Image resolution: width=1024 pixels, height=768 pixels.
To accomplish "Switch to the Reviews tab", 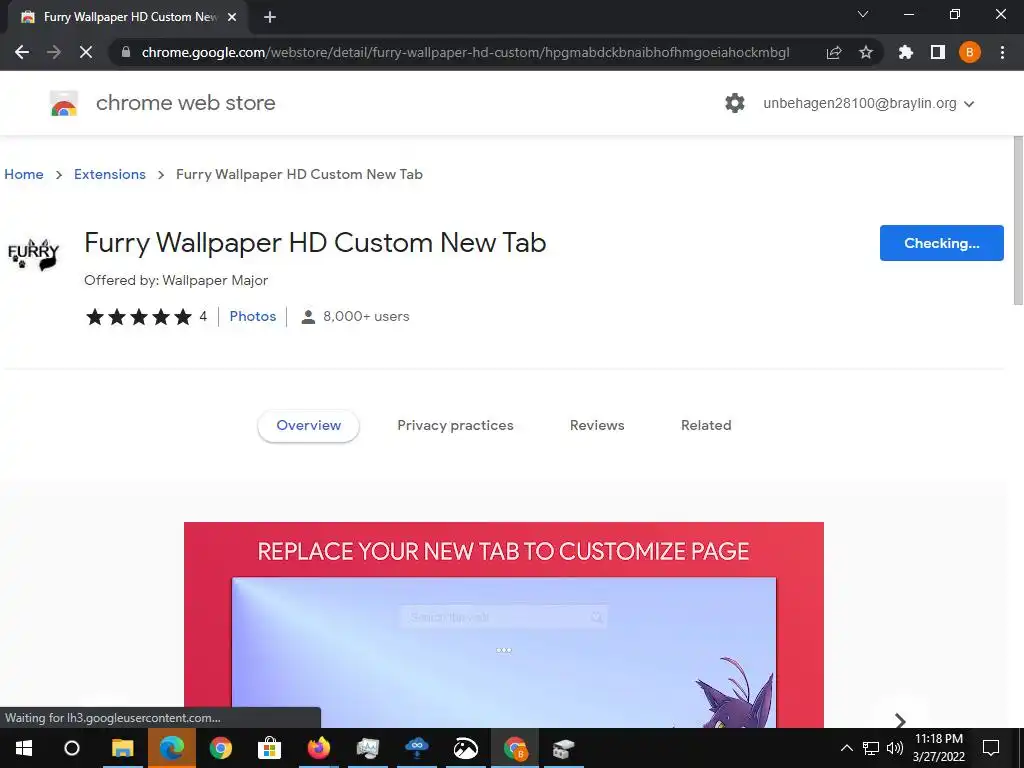I will [597, 425].
